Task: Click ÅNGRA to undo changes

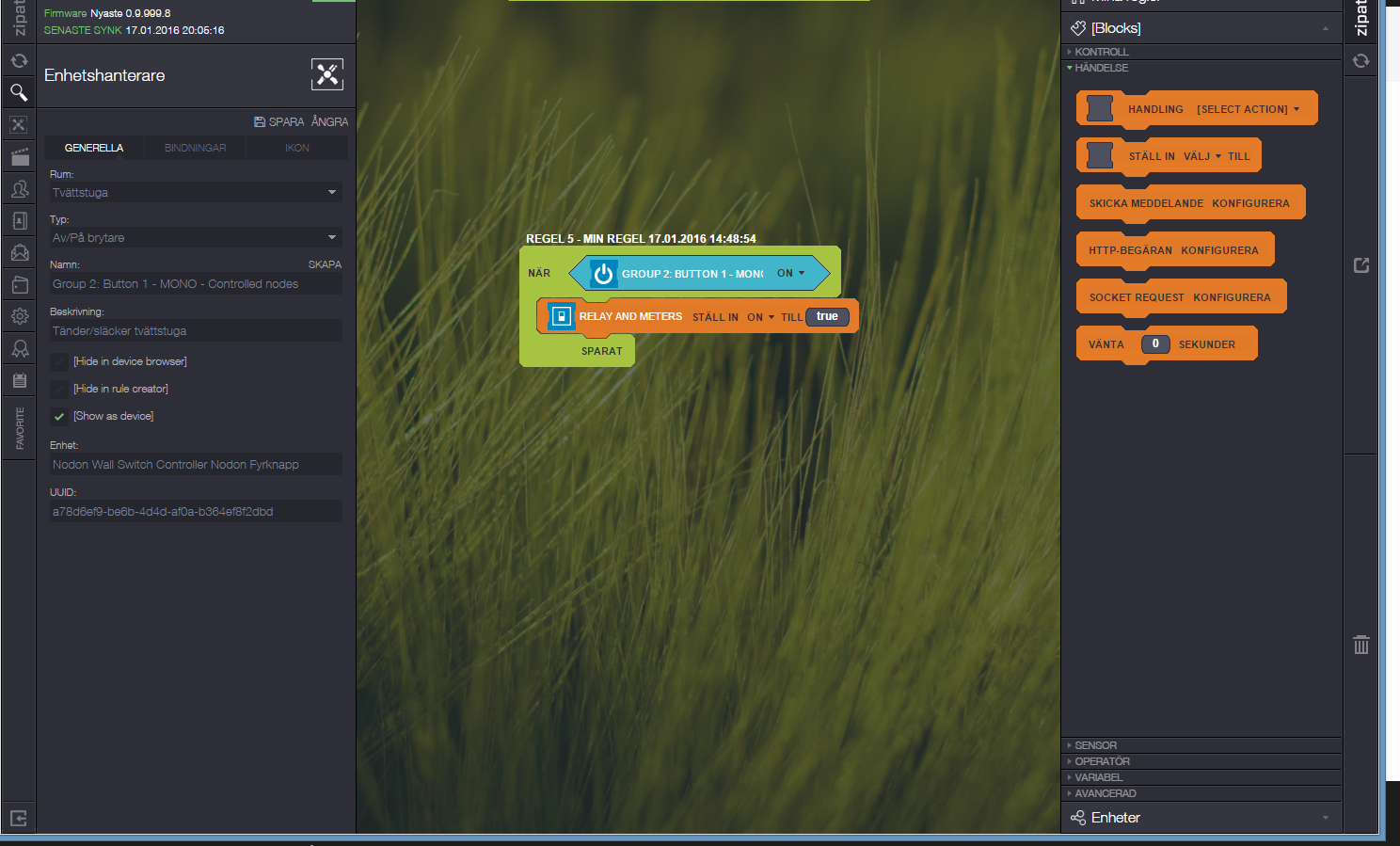Action: [329, 122]
